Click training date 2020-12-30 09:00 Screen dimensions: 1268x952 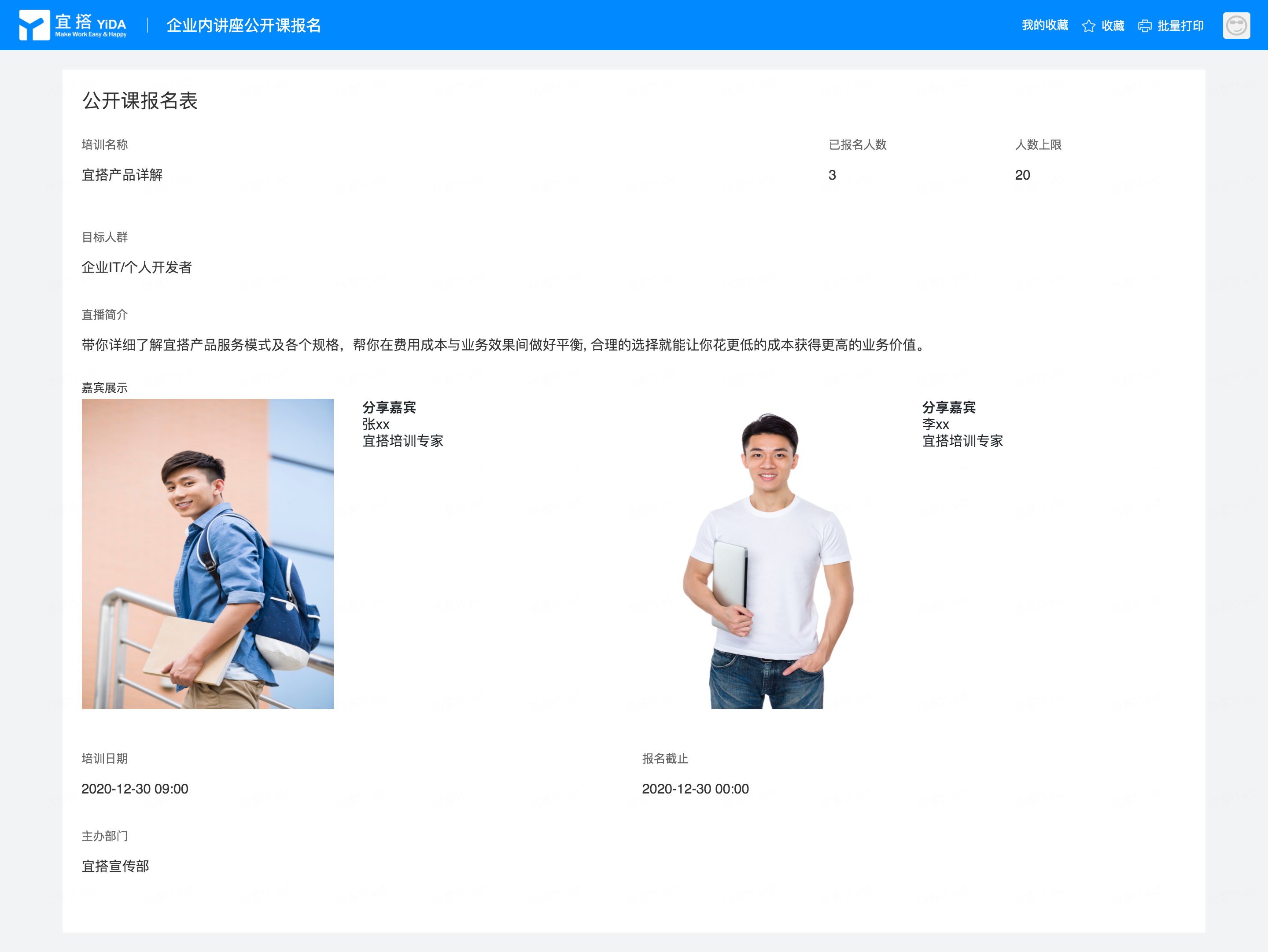pos(135,789)
